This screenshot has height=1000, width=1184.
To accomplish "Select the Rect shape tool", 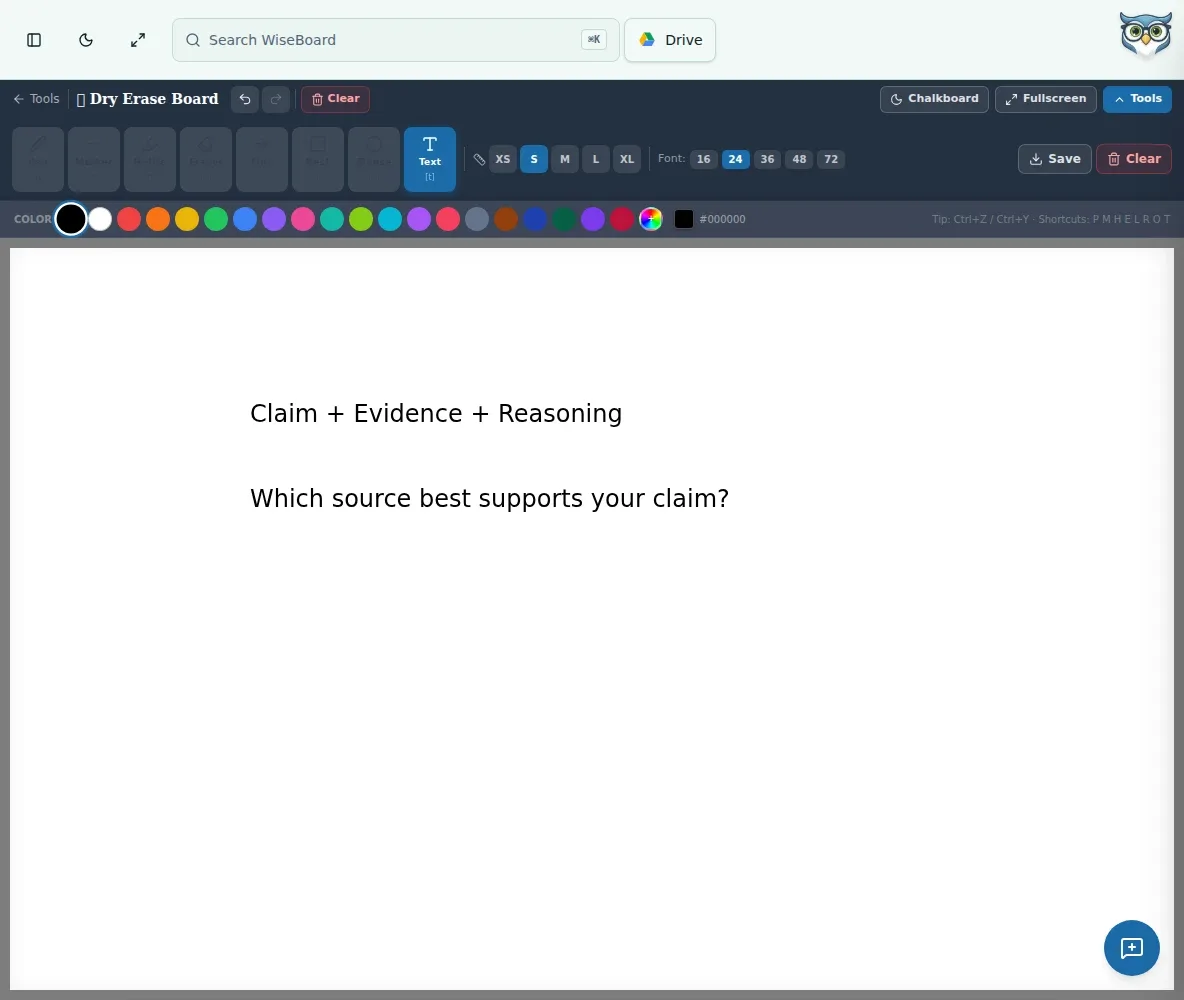I will [318, 159].
